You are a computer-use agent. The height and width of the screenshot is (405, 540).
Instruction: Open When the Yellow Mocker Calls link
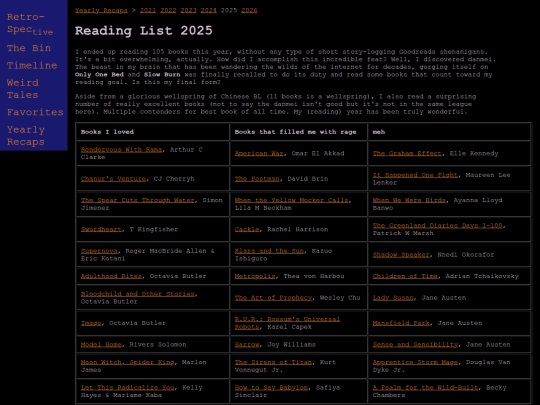pos(291,200)
